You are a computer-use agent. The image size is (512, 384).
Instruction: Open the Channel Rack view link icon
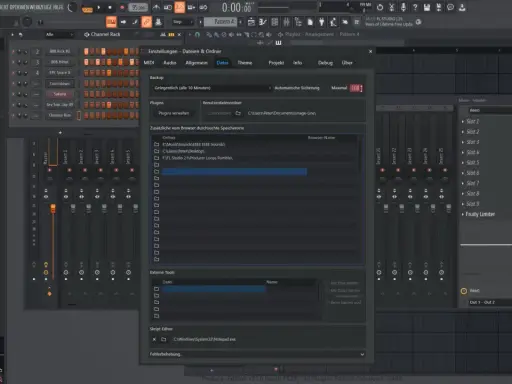click(x=146, y=22)
